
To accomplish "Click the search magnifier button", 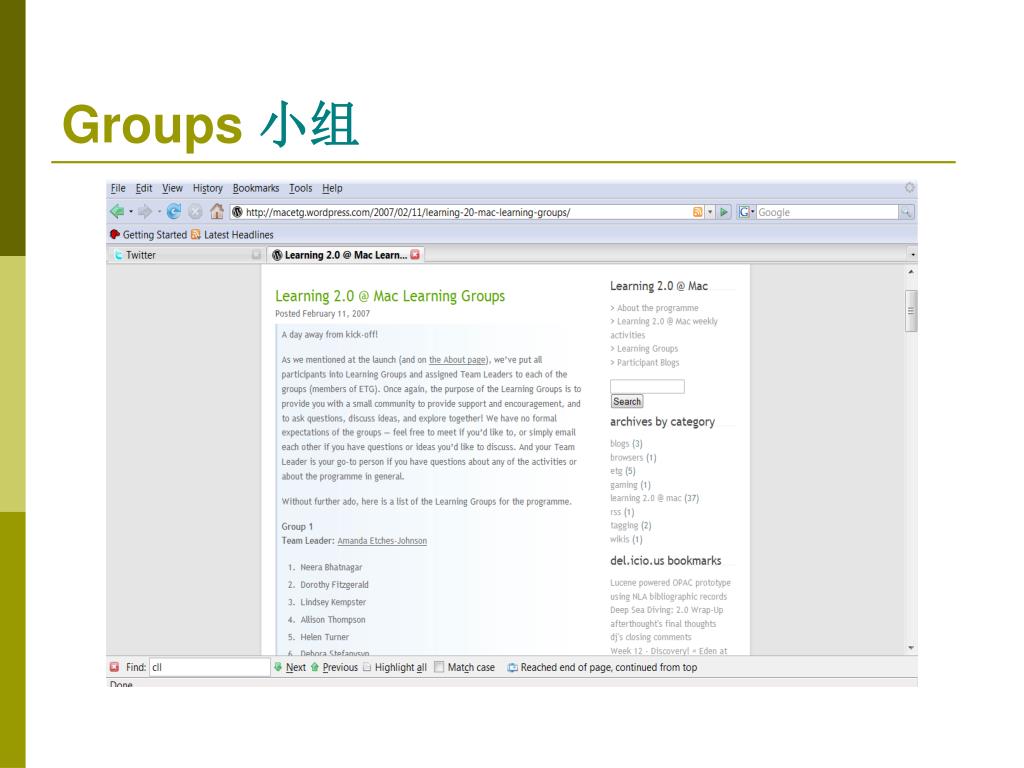I will pos(906,212).
